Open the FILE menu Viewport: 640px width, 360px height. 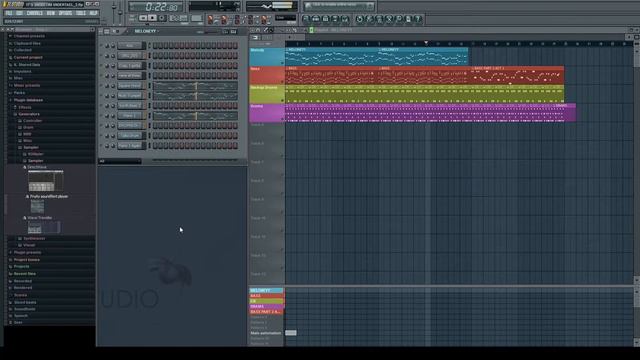tap(9, 13)
